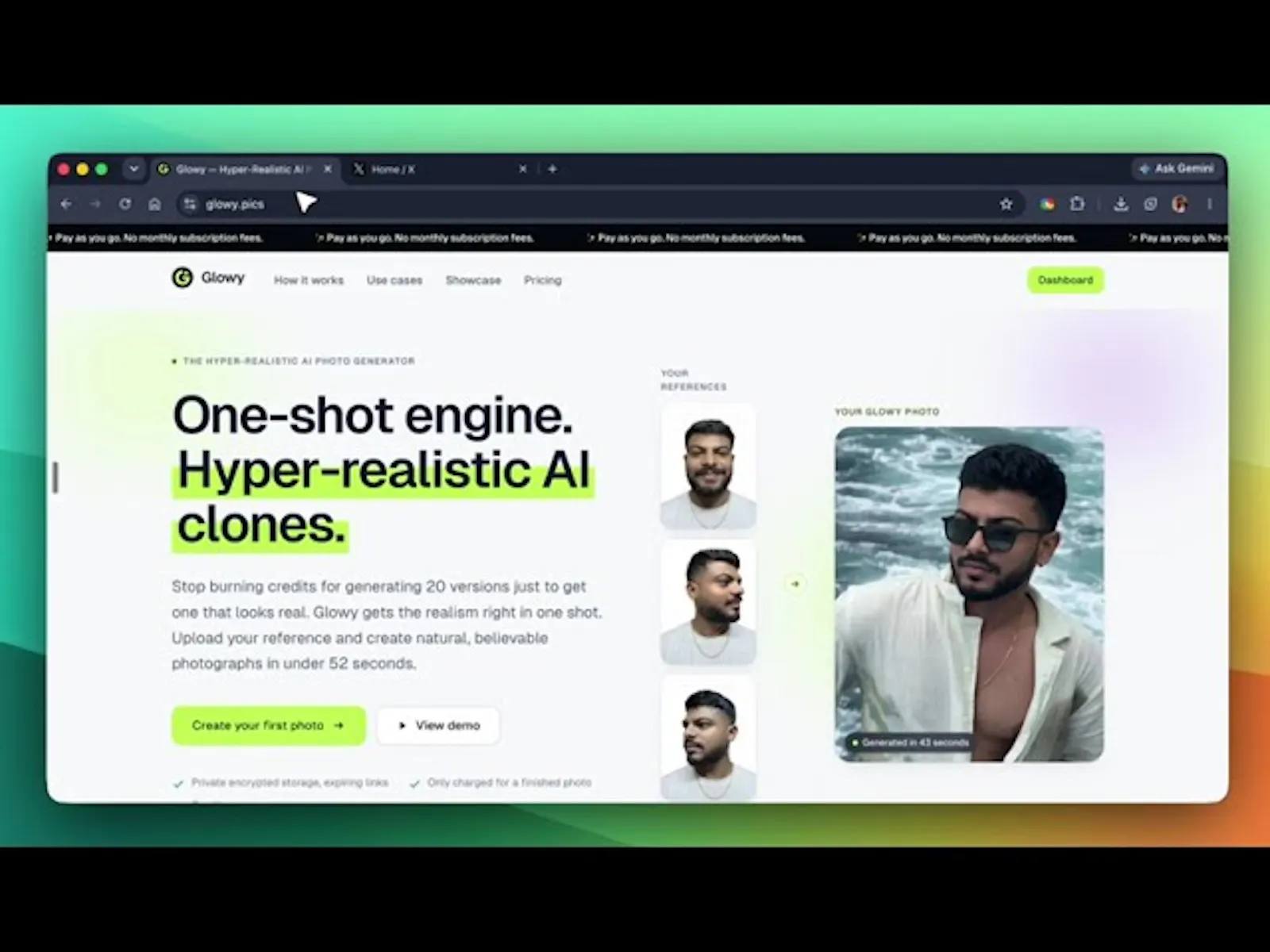Open the Pricing nav link
This screenshot has width=1270, height=952.
[x=543, y=280]
